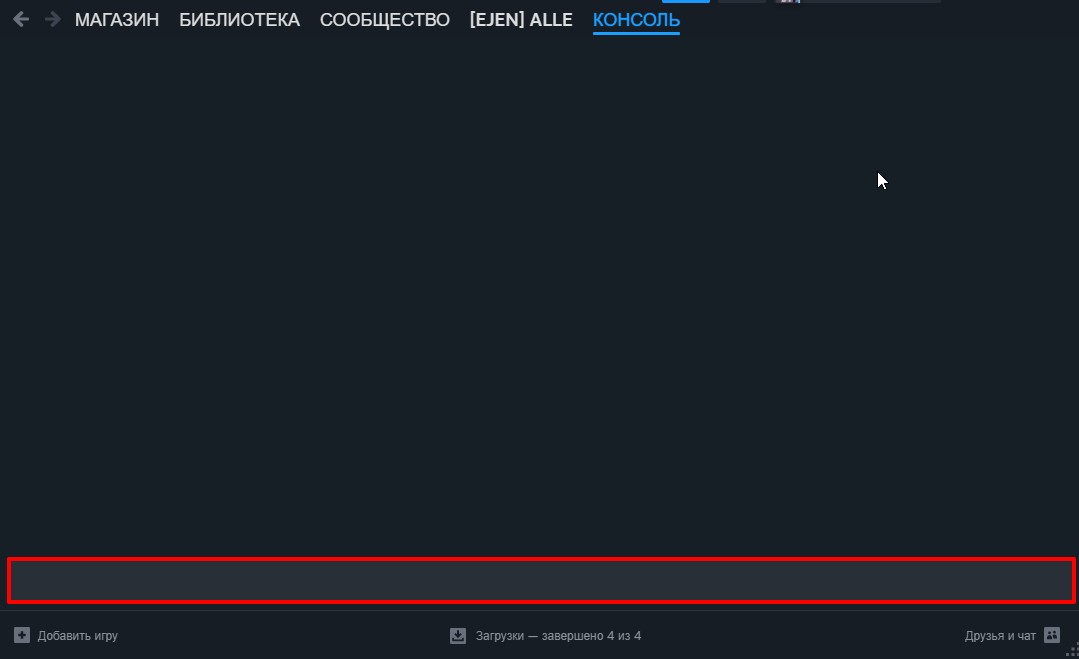The width and height of the screenshot is (1079, 659).
Task: Click the Добавить игру label
Action: coord(78,636)
